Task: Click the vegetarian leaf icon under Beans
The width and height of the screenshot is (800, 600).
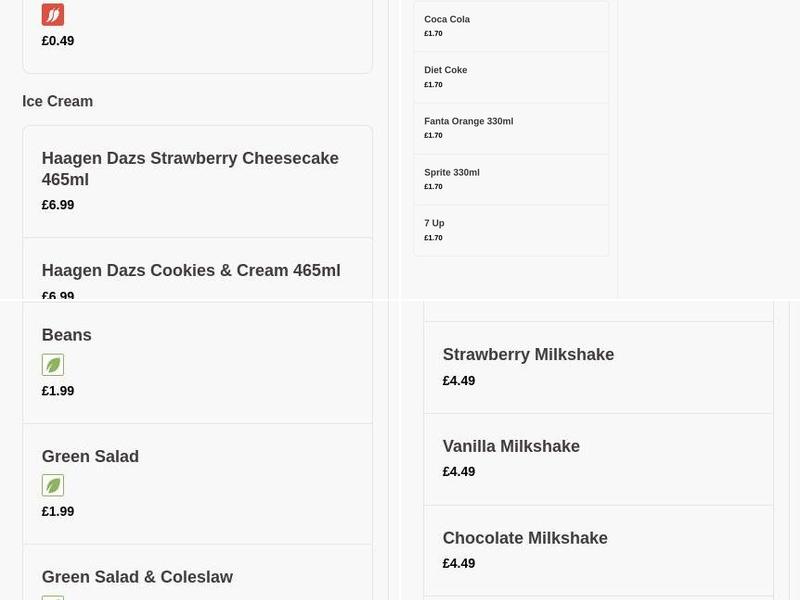Action: click(x=53, y=365)
